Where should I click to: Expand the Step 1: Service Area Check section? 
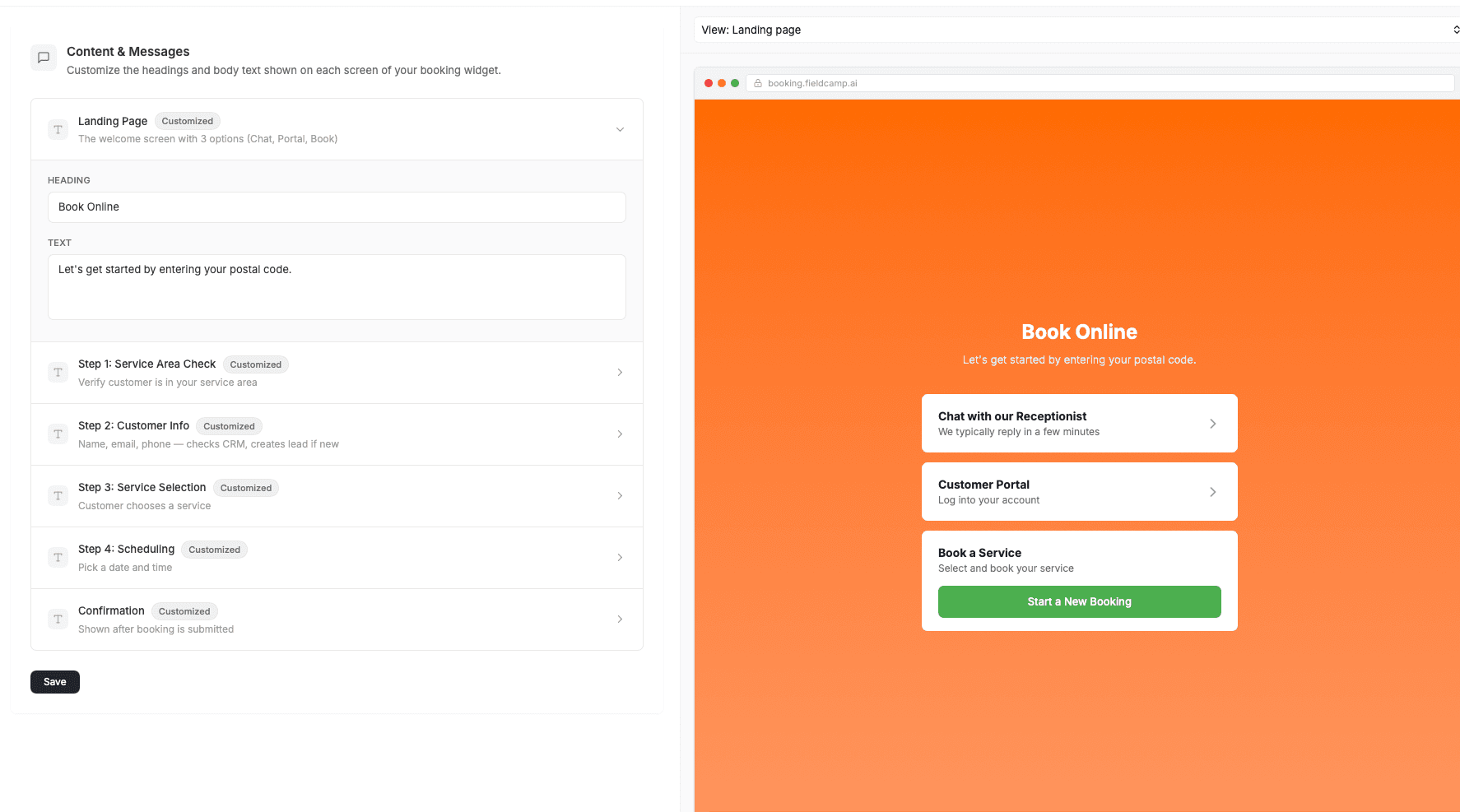click(x=620, y=372)
